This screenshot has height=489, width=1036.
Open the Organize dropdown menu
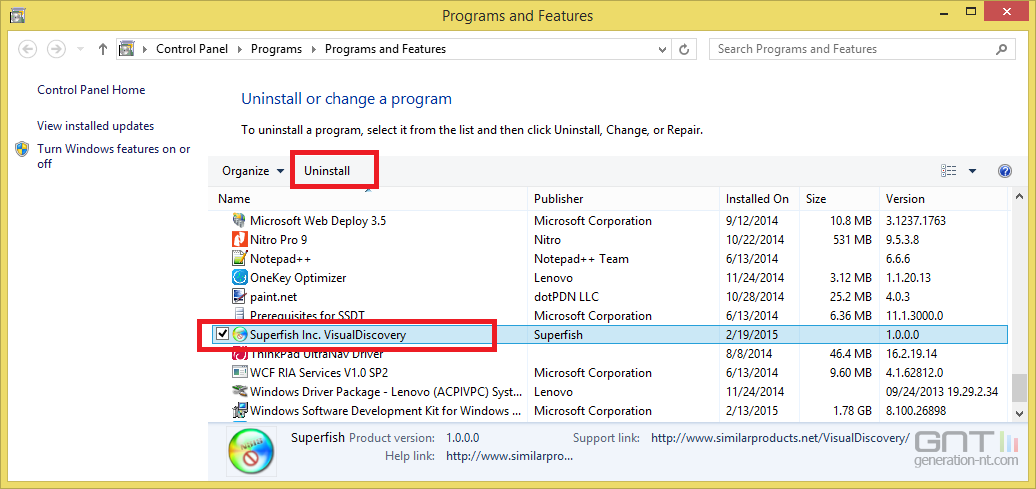[x=253, y=171]
